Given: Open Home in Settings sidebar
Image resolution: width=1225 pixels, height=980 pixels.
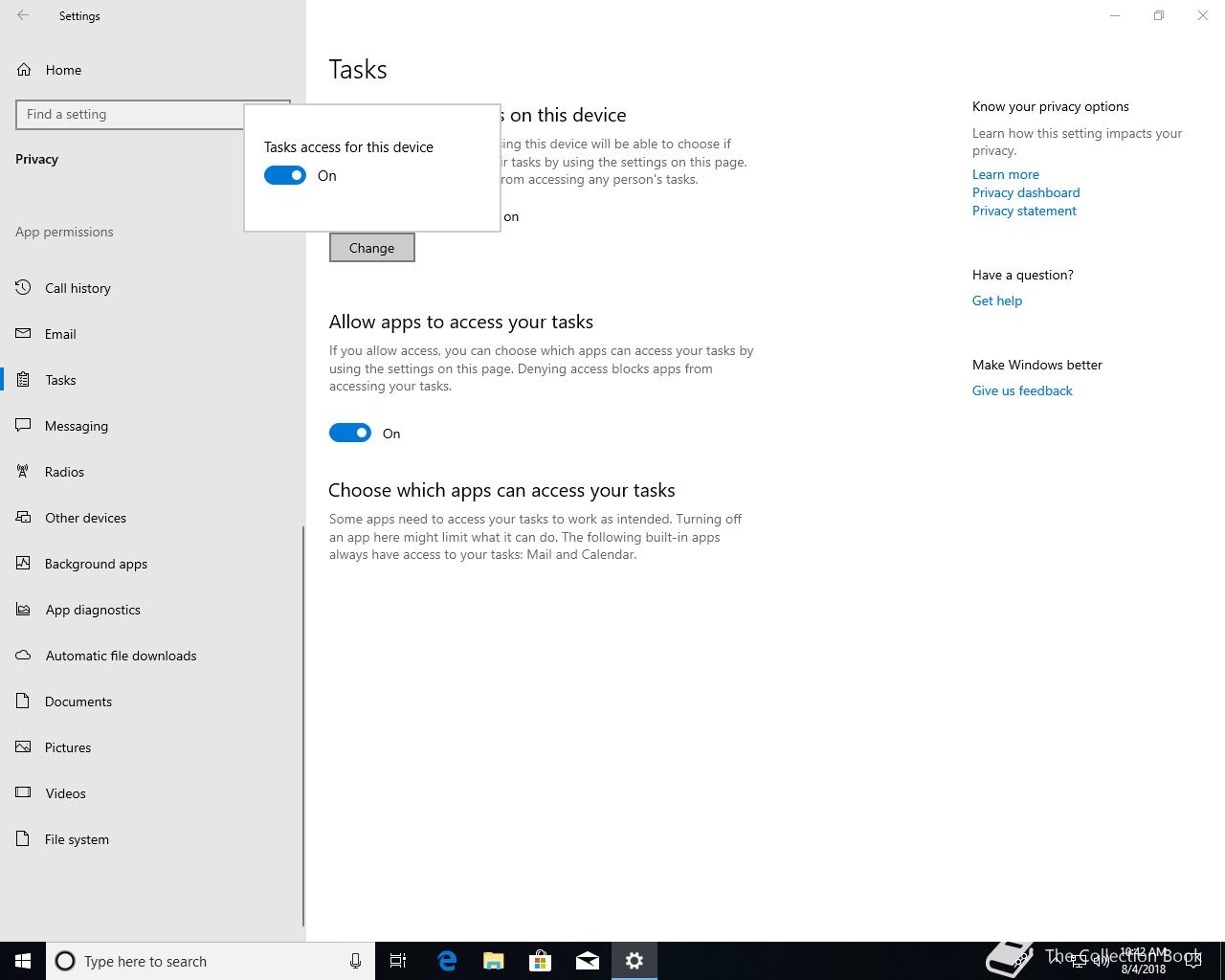Looking at the screenshot, I should [153, 70].
